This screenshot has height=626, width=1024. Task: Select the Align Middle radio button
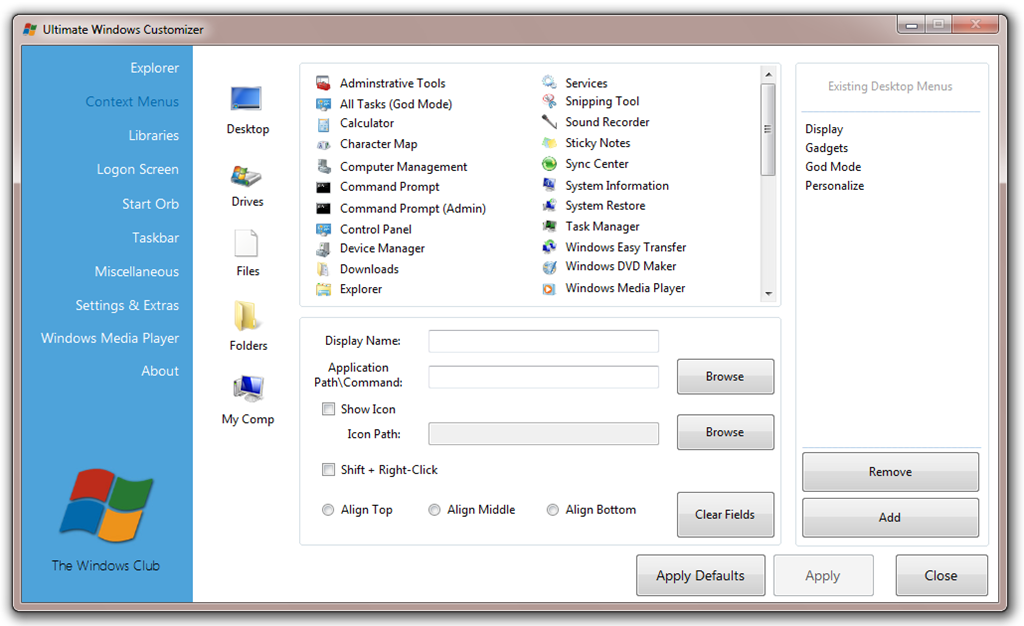click(x=434, y=510)
